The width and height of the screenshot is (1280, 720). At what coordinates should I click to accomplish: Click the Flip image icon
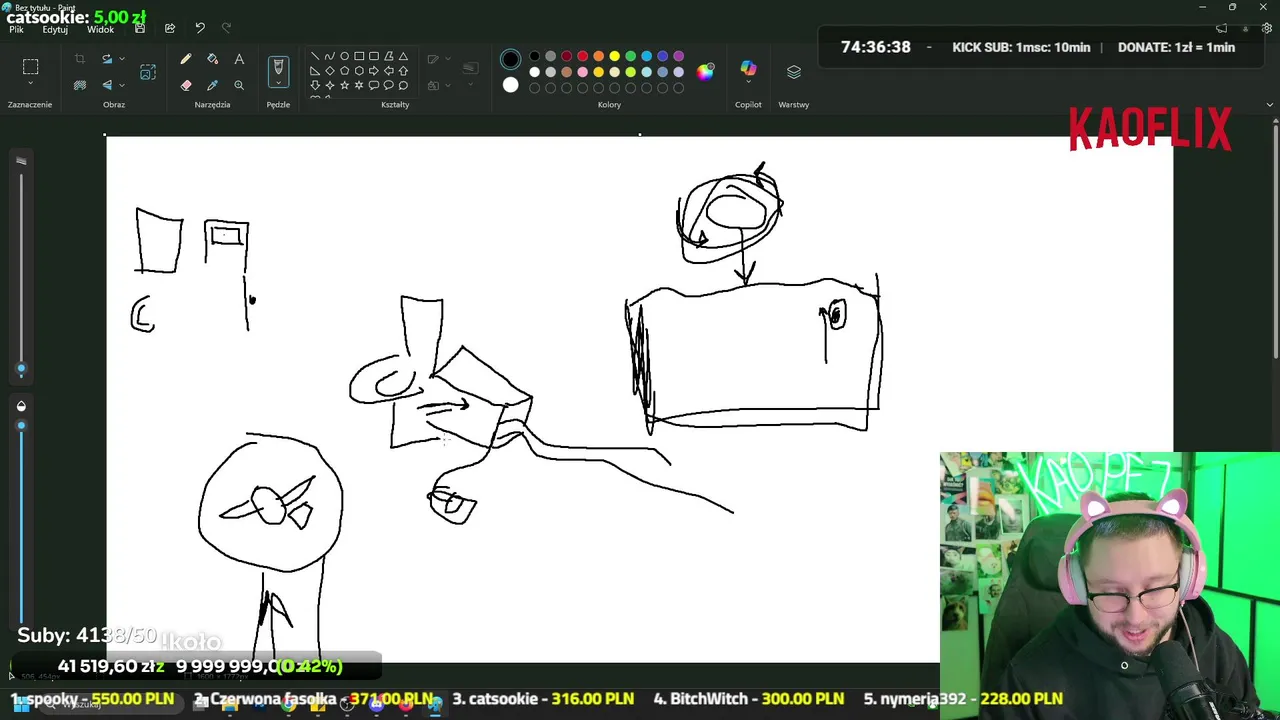tap(107, 85)
